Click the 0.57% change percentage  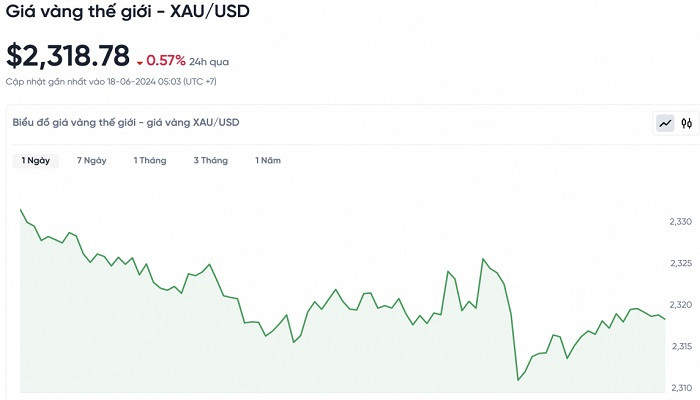(x=166, y=60)
